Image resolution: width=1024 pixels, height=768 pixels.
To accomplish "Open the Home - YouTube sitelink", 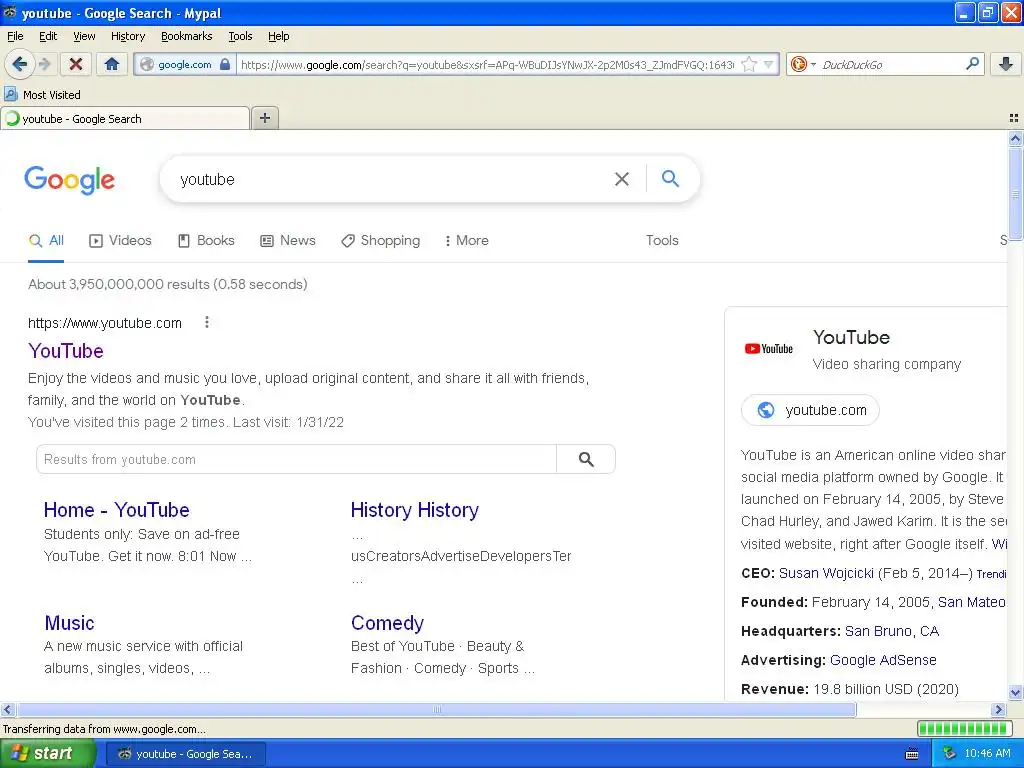I will pos(117,510).
